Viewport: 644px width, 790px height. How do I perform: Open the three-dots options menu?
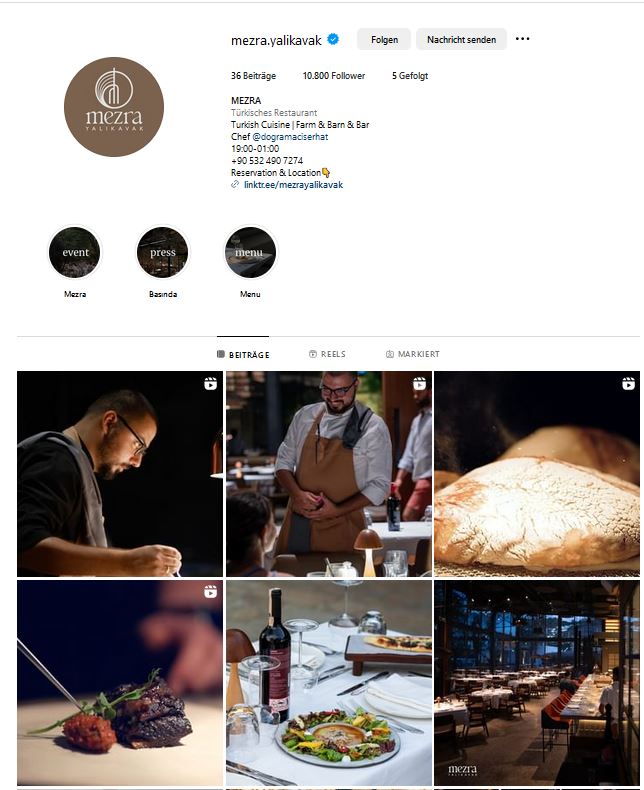522,39
